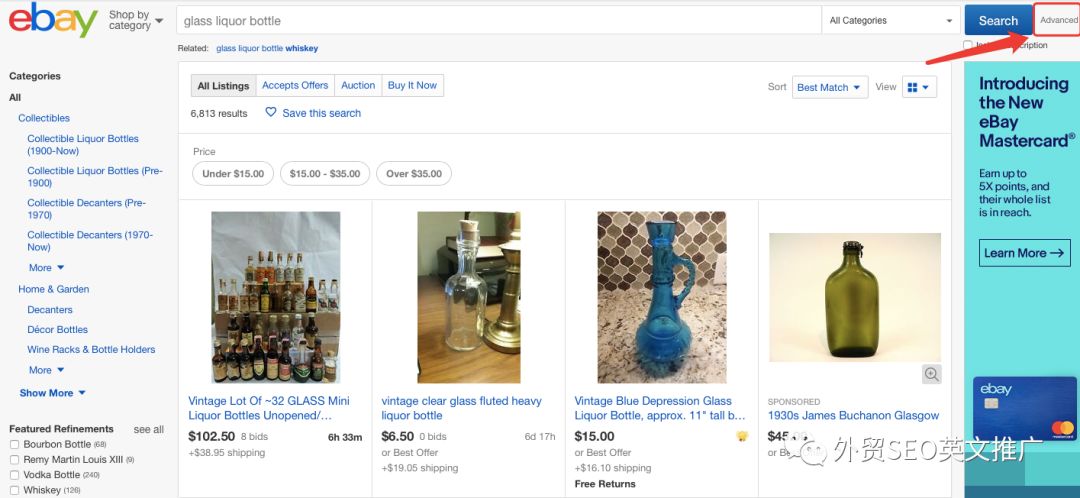Open the Shop by category menu

pos(135,21)
